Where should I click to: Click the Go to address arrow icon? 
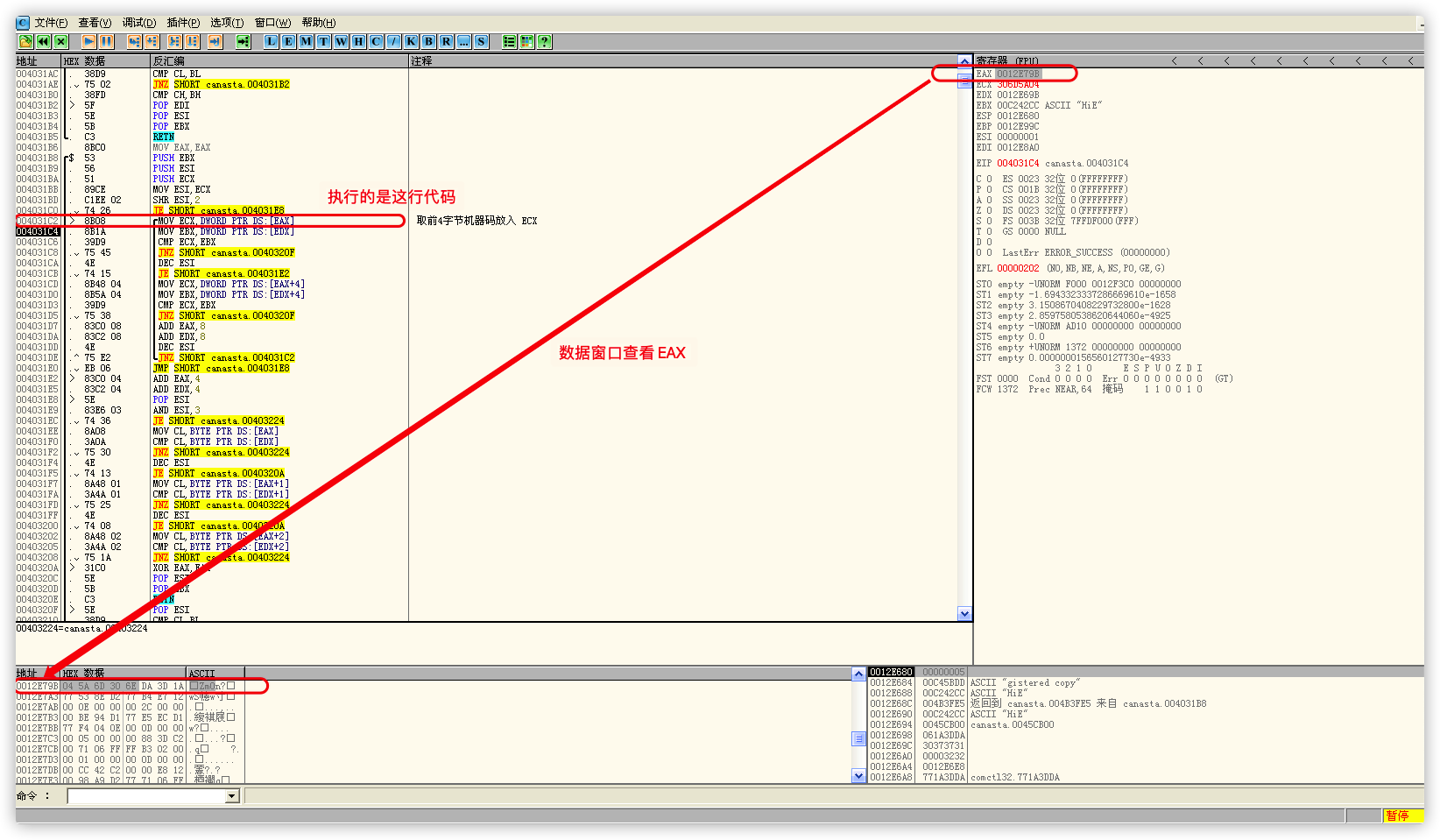243,41
